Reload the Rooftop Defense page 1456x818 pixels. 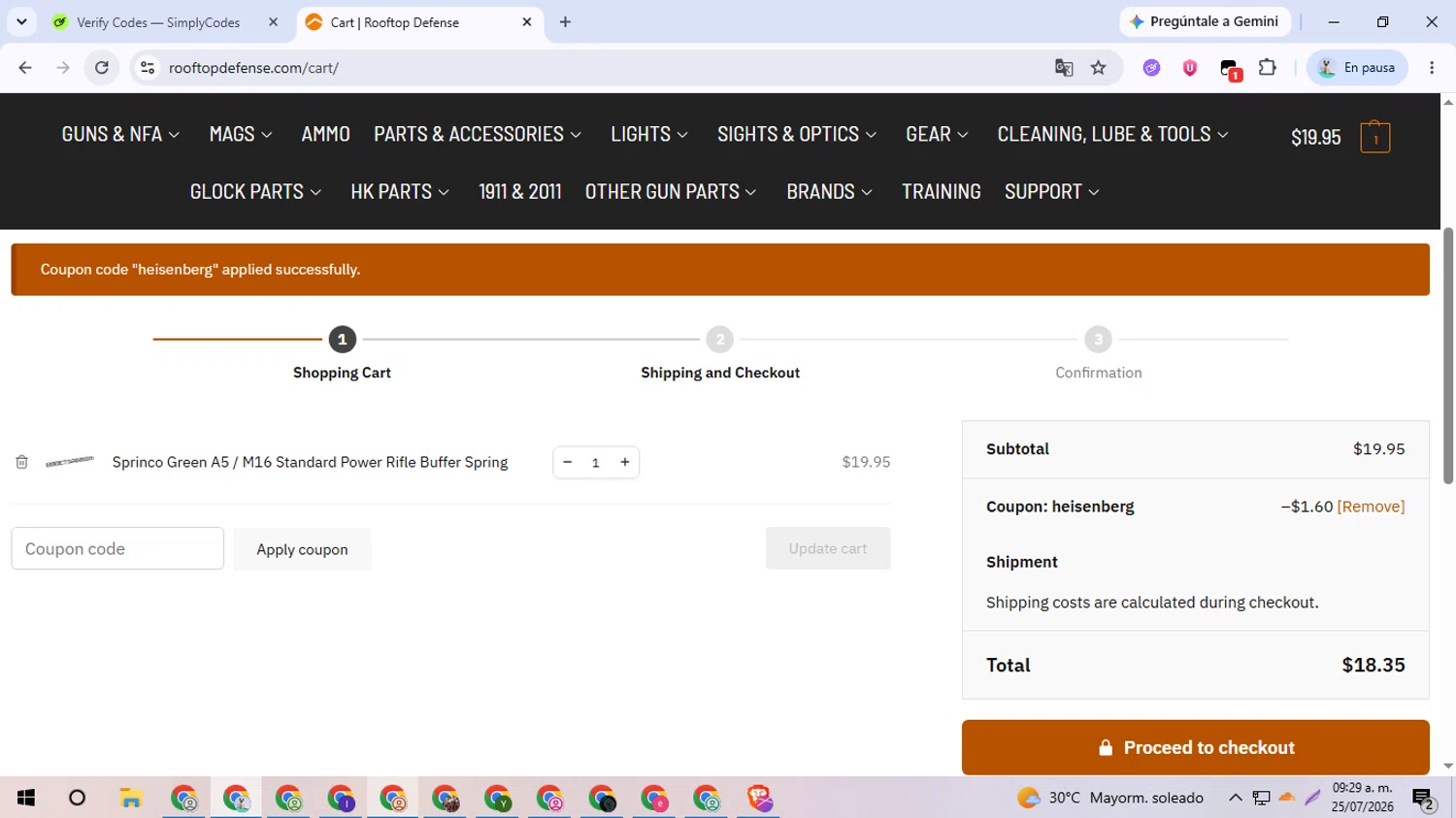point(102,68)
